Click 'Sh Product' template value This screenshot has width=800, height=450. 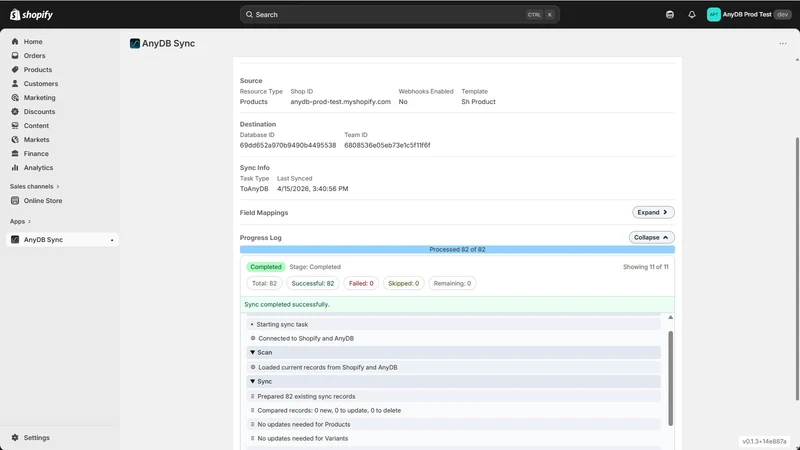tap(478, 102)
